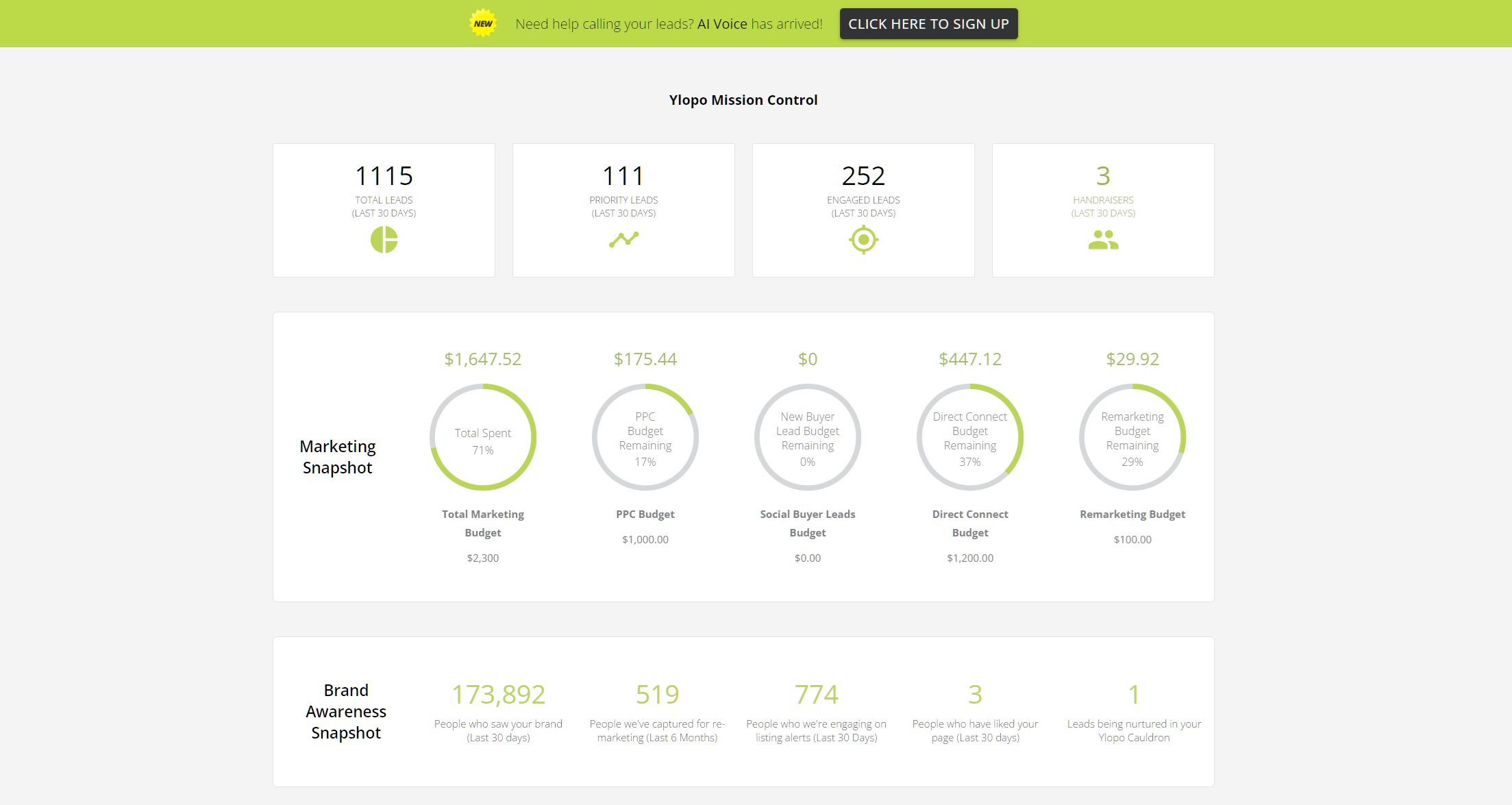1512x805 pixels.
Task: Select the Remarketing Budget Remaining gauge
Action: [1132, 436]
